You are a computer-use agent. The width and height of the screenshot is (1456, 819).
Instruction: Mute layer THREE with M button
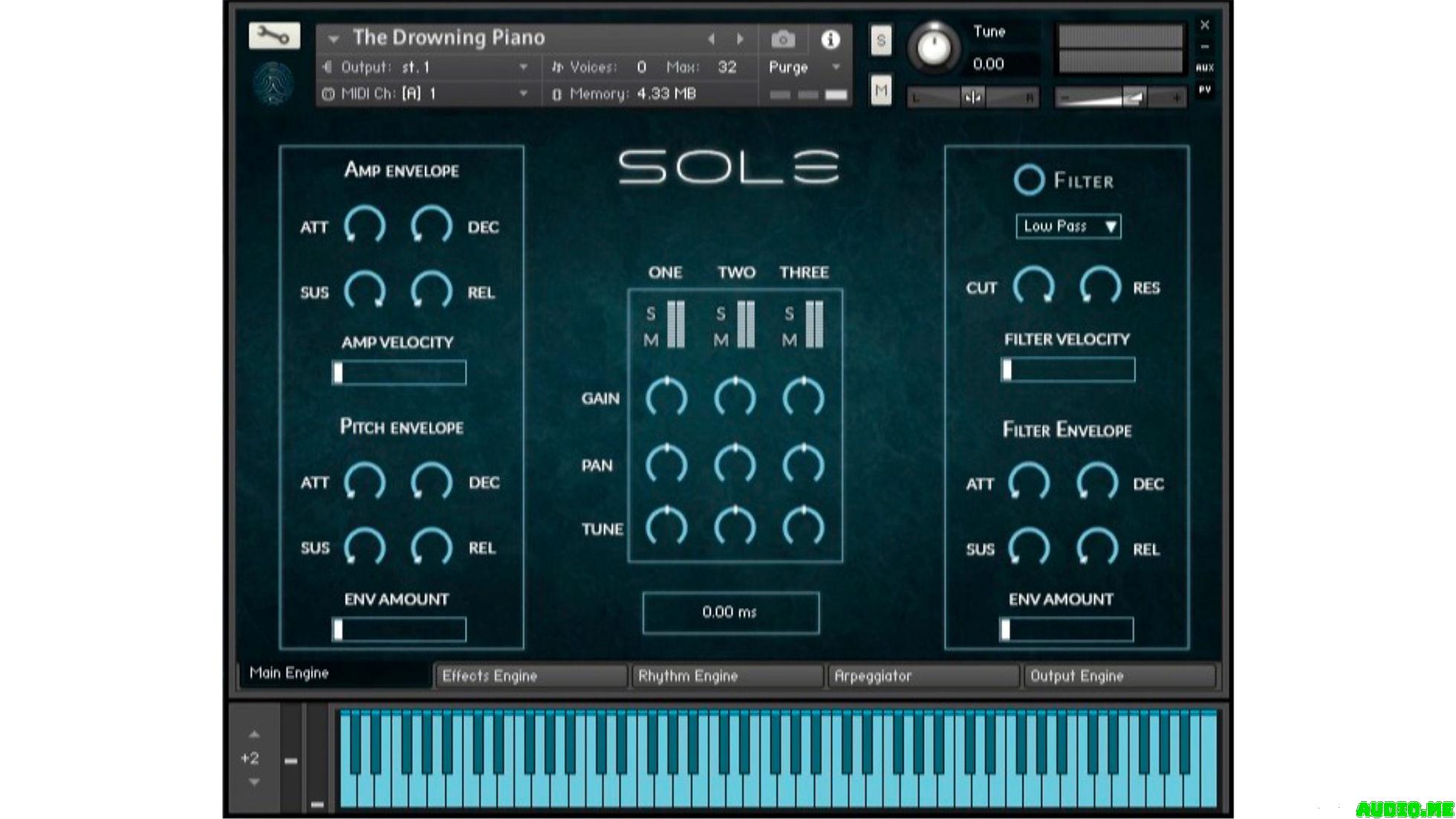pos(789,340)
